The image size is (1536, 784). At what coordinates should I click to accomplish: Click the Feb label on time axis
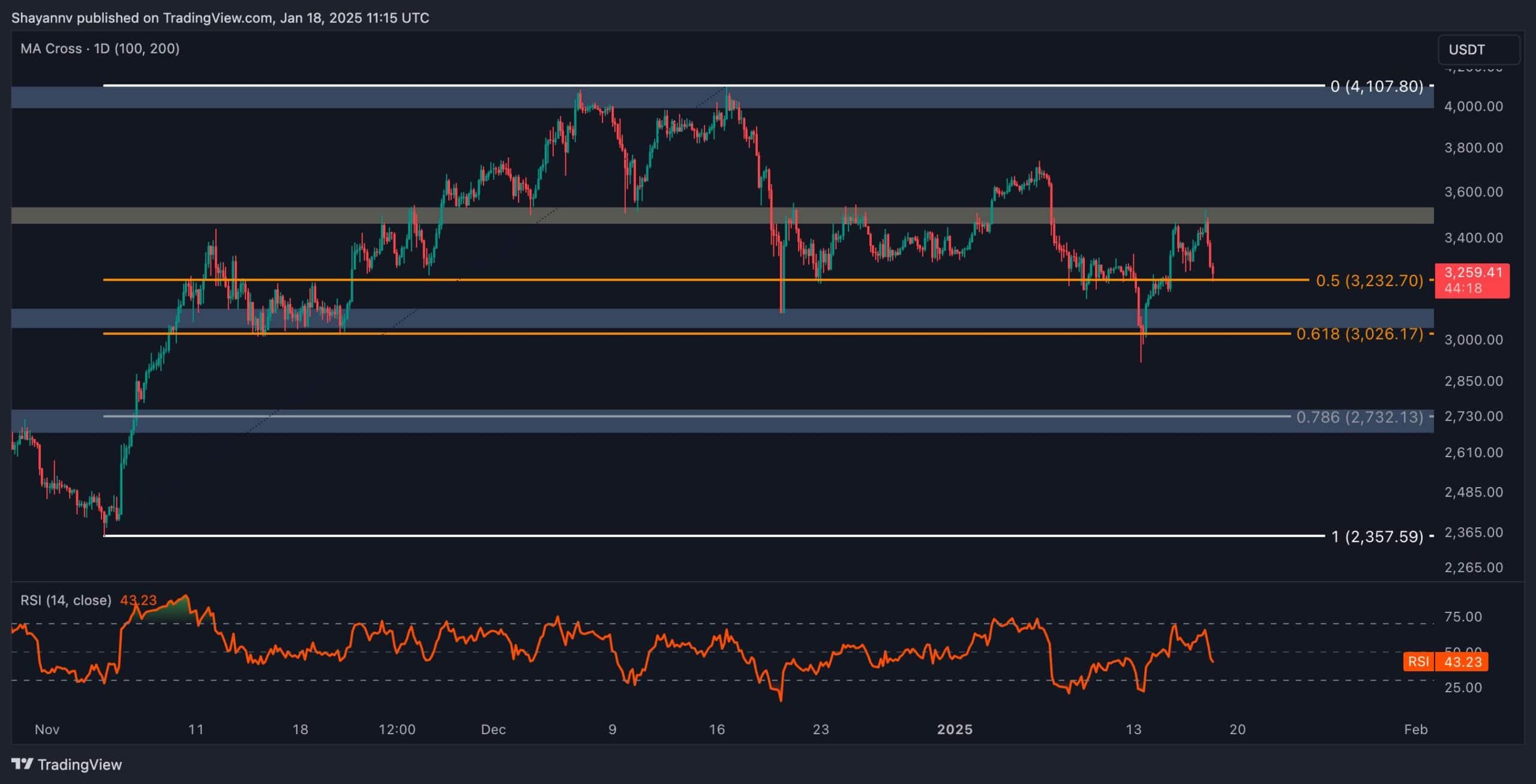coord(1415,729)
